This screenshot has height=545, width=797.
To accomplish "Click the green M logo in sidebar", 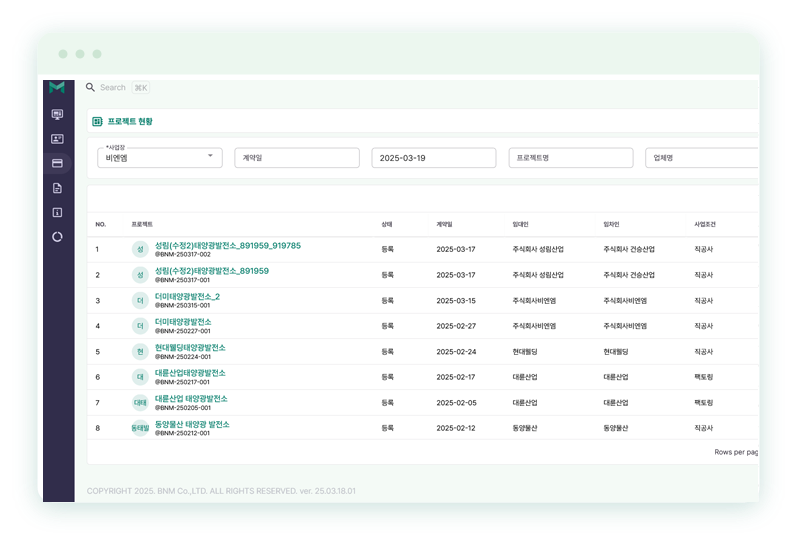I will tap(57, 88).
